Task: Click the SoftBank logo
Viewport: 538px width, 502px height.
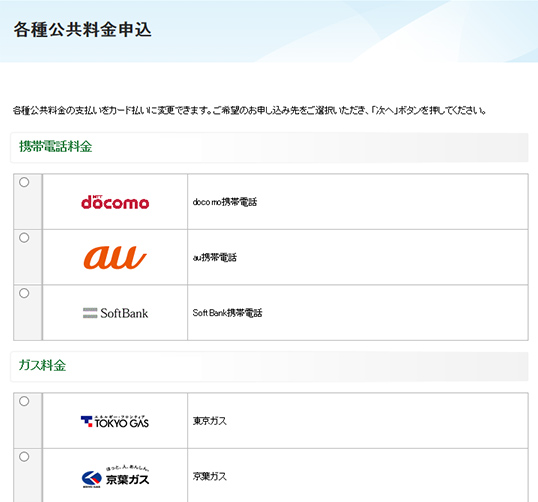Action: [115, 313]
